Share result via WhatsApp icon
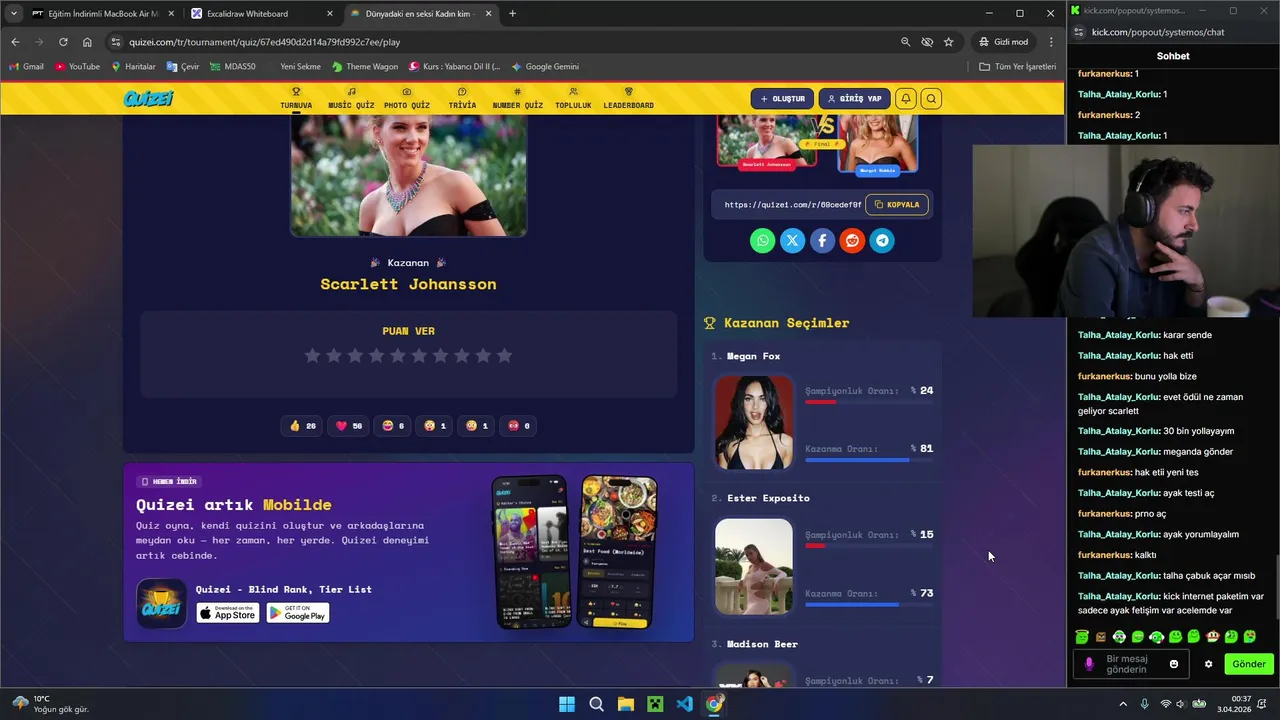This screenshot has width=1280, height=720. (763, 240)
